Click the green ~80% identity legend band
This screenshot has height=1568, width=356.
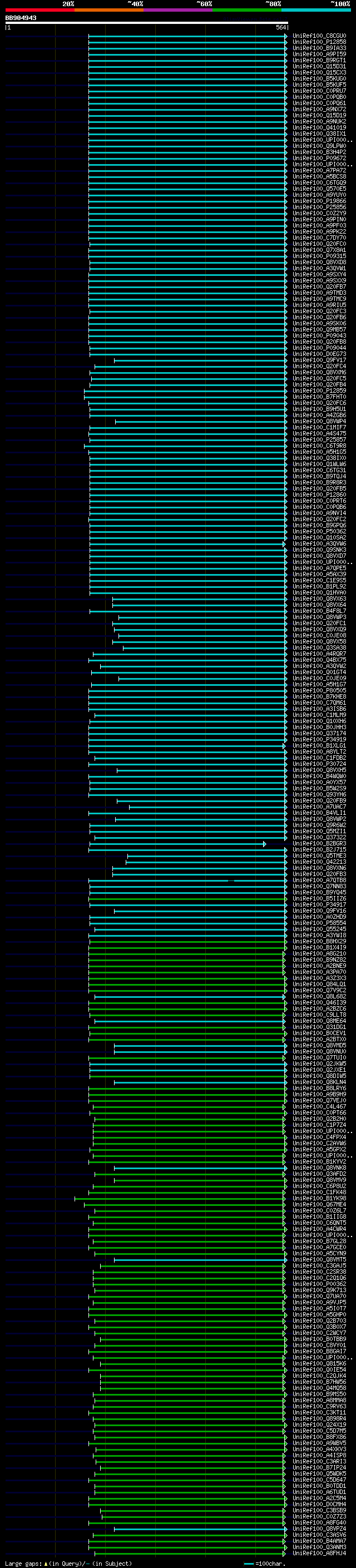(247, 10)
